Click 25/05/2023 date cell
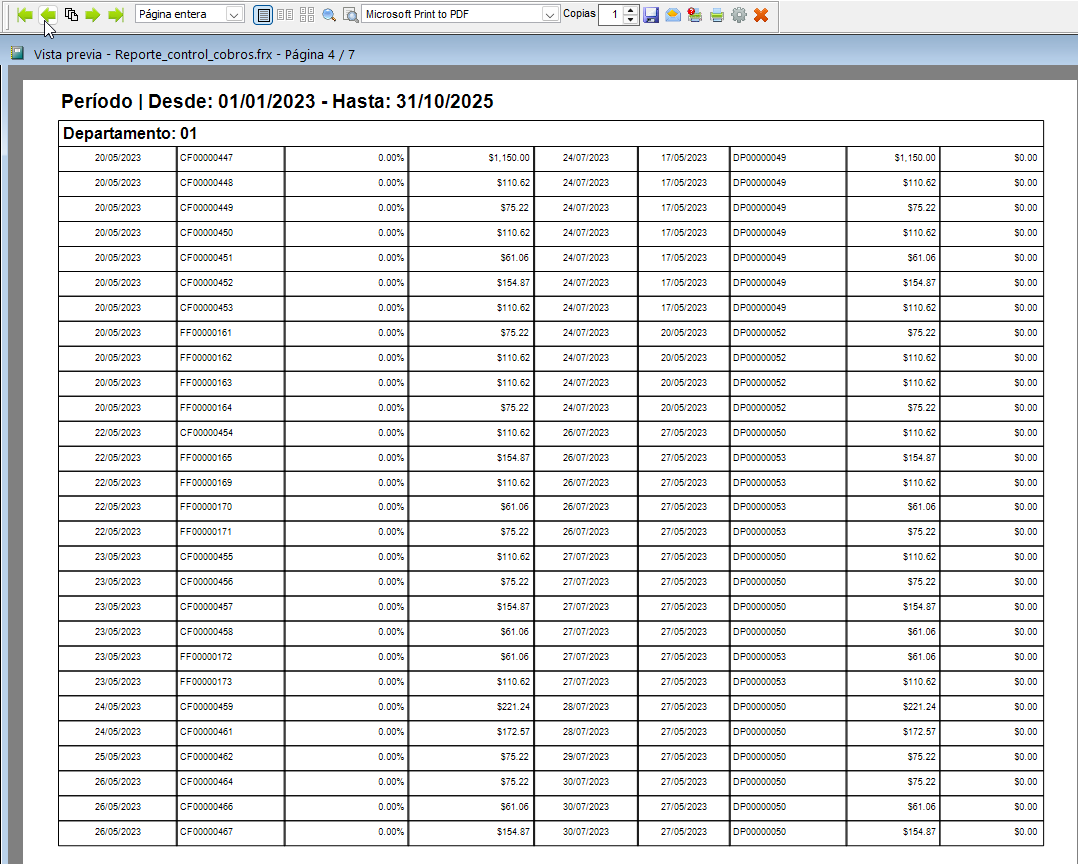Viewport: 1078px width, 864px height. click(x=118, y=757)
